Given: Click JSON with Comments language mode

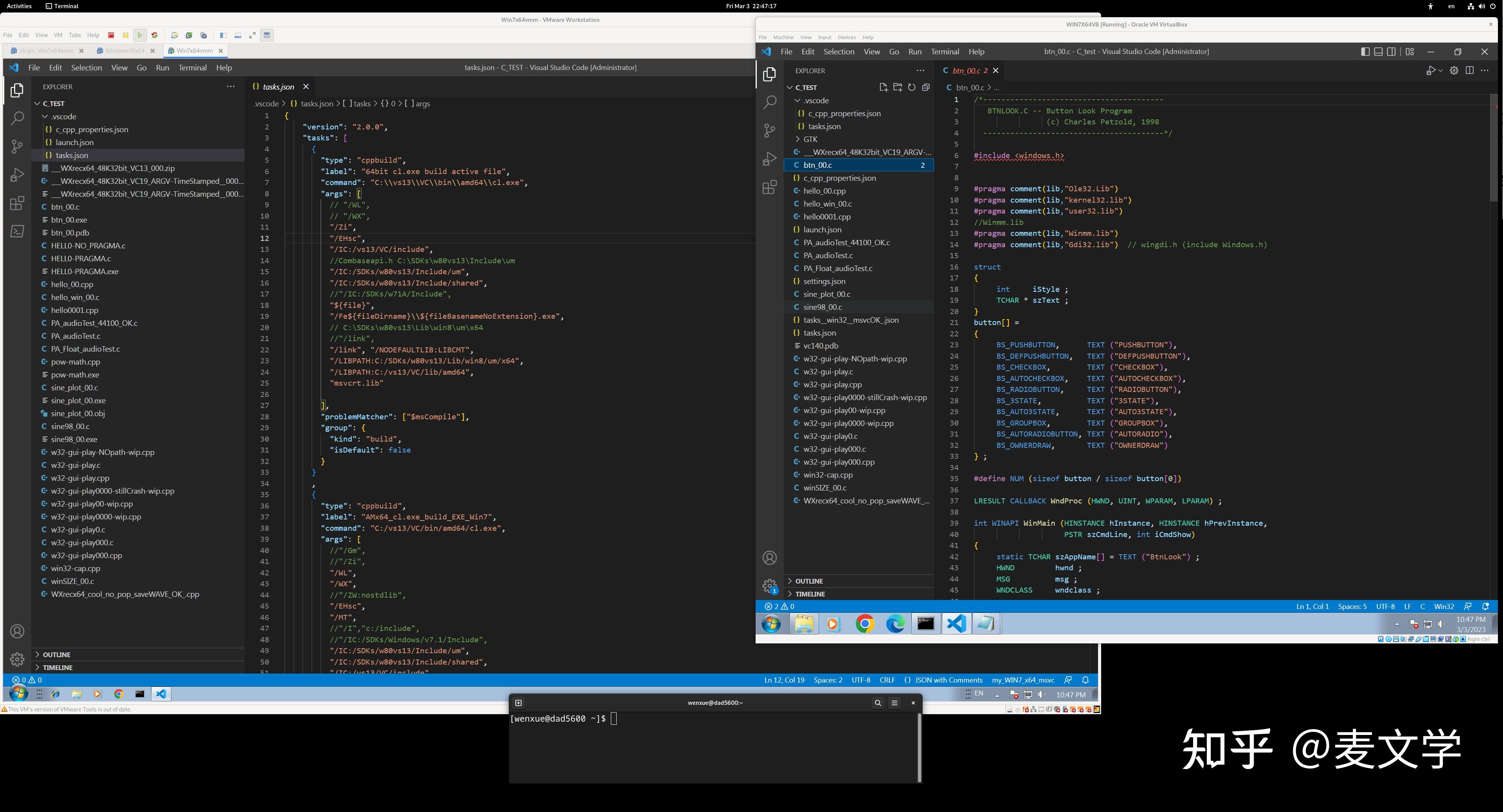Looking at the screenshot, I should (x=948, y=679).
